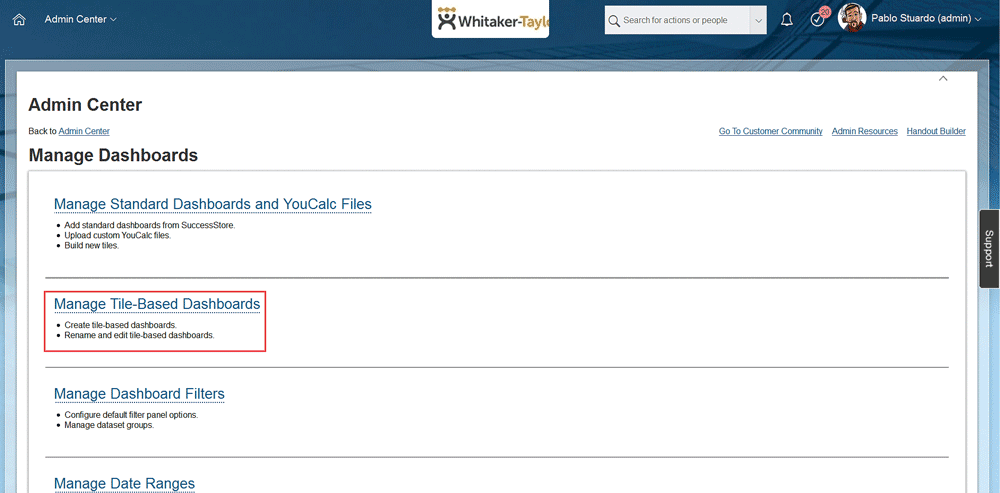Click 'Manage dataset groups.' bullet text

tap(109, 425)
